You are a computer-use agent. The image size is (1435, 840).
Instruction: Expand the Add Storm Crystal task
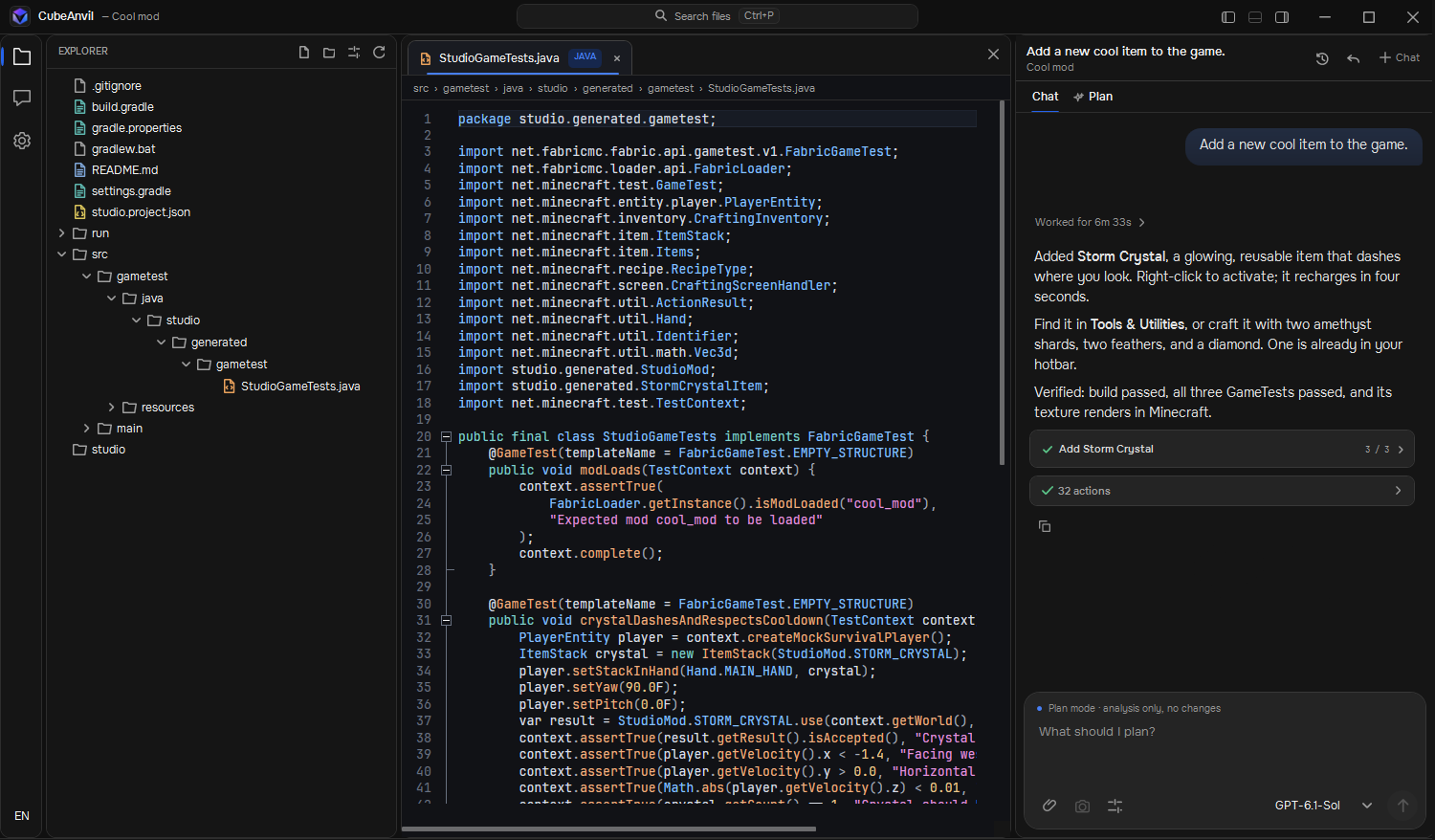[1222, 449]
